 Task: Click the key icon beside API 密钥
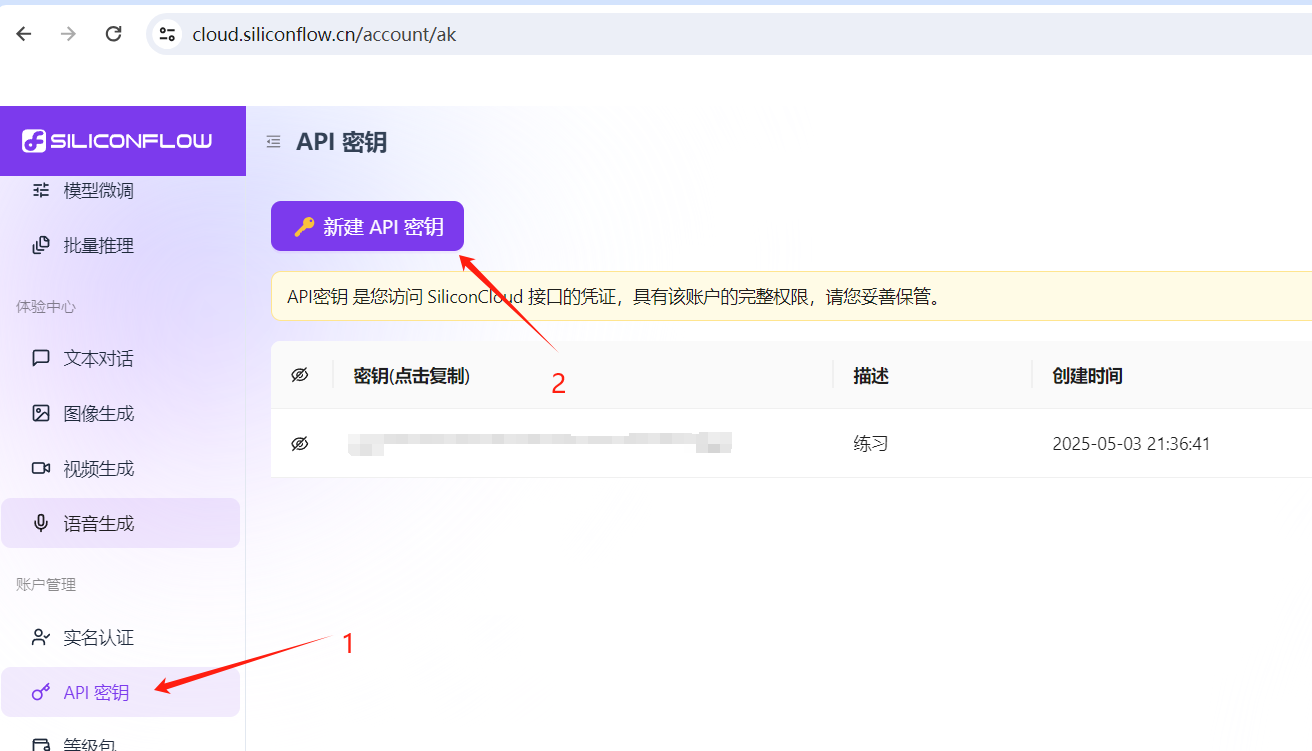[x=41, y=692]
